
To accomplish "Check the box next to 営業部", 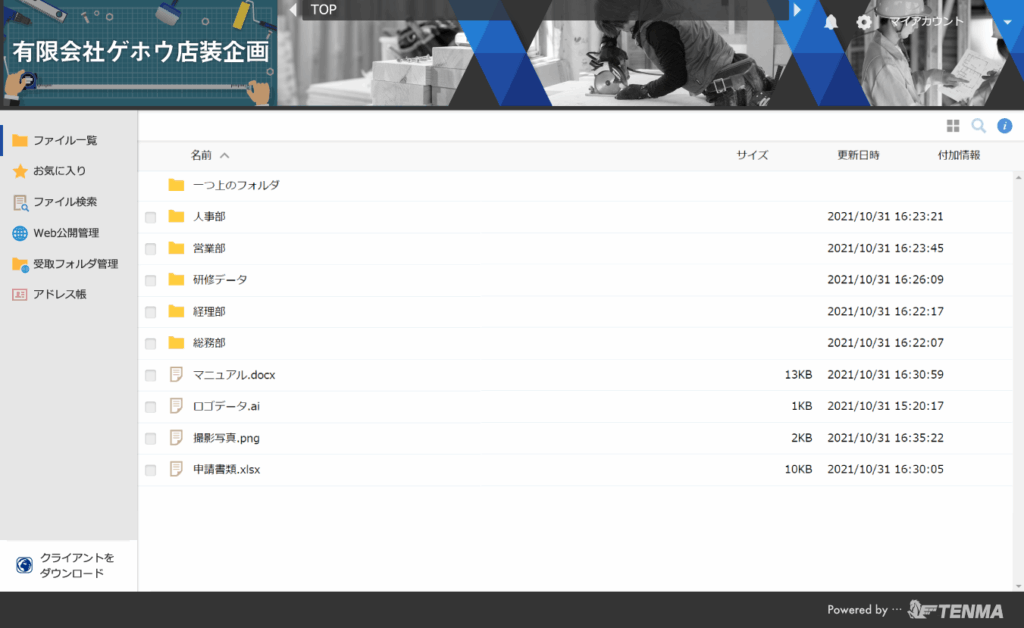I will [x=151, y=249].
